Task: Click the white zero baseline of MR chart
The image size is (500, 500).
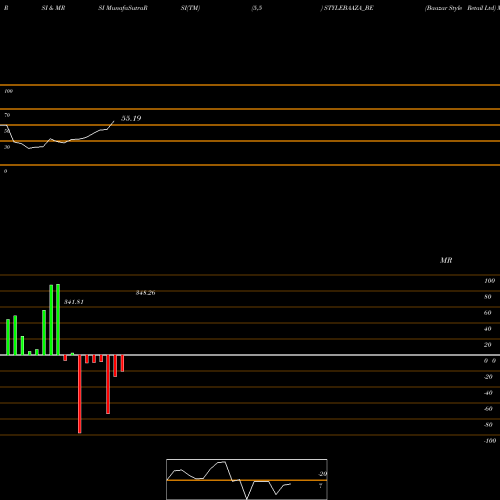Action: click(250, 355)
